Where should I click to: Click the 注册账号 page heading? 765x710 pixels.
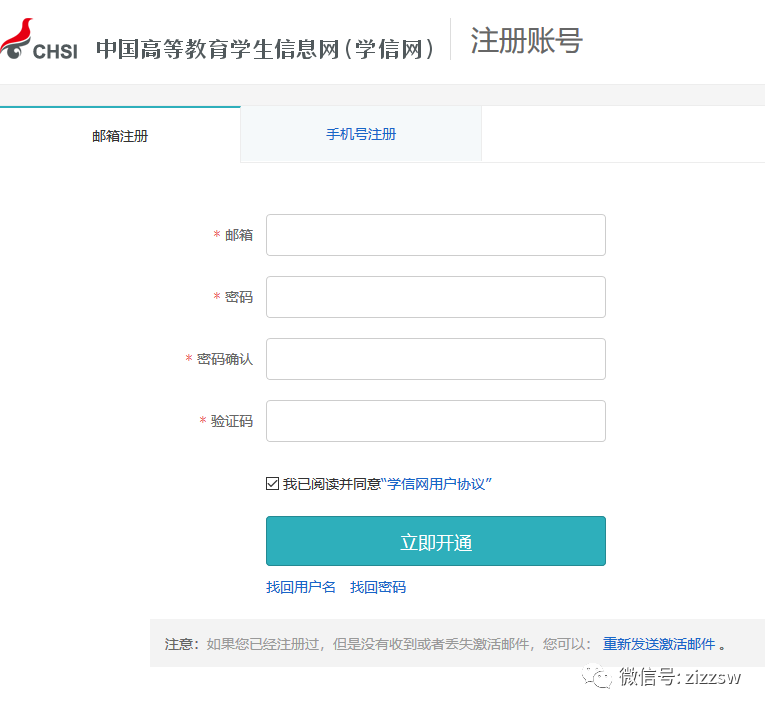(526, 41)
